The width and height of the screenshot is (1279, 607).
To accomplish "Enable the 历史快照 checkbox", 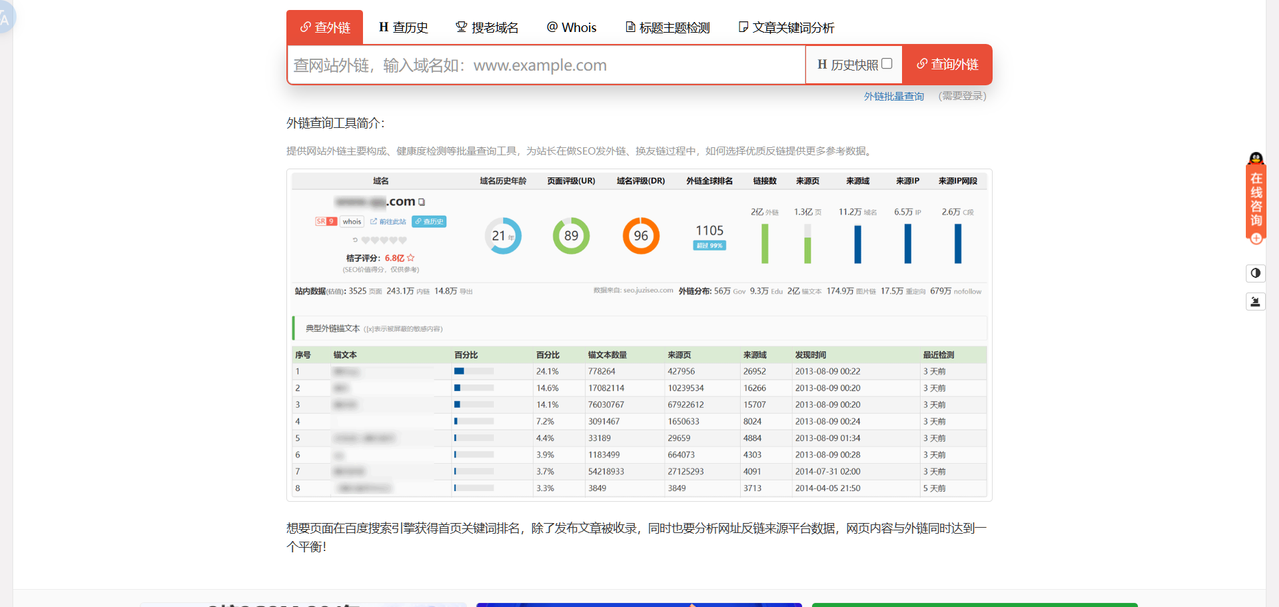I will tap(887, 64).
